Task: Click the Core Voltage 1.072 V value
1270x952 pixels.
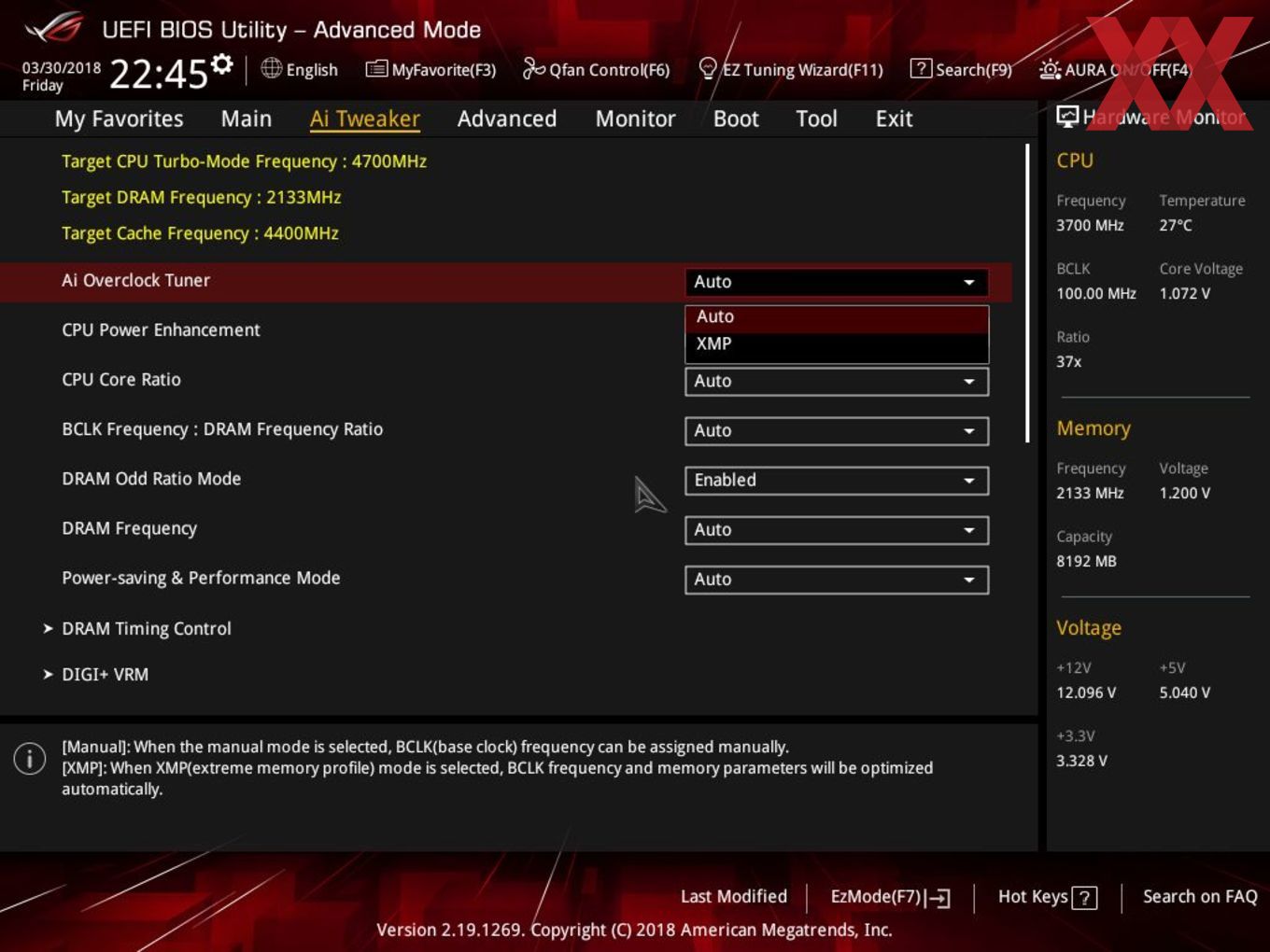Action: (1185, 293)
